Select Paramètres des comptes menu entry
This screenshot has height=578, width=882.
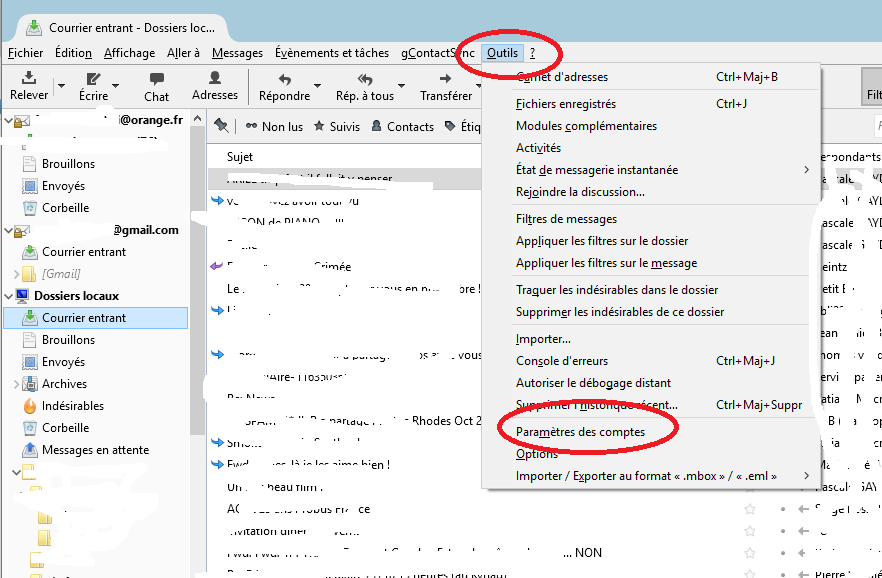click(x=580, y=432)
